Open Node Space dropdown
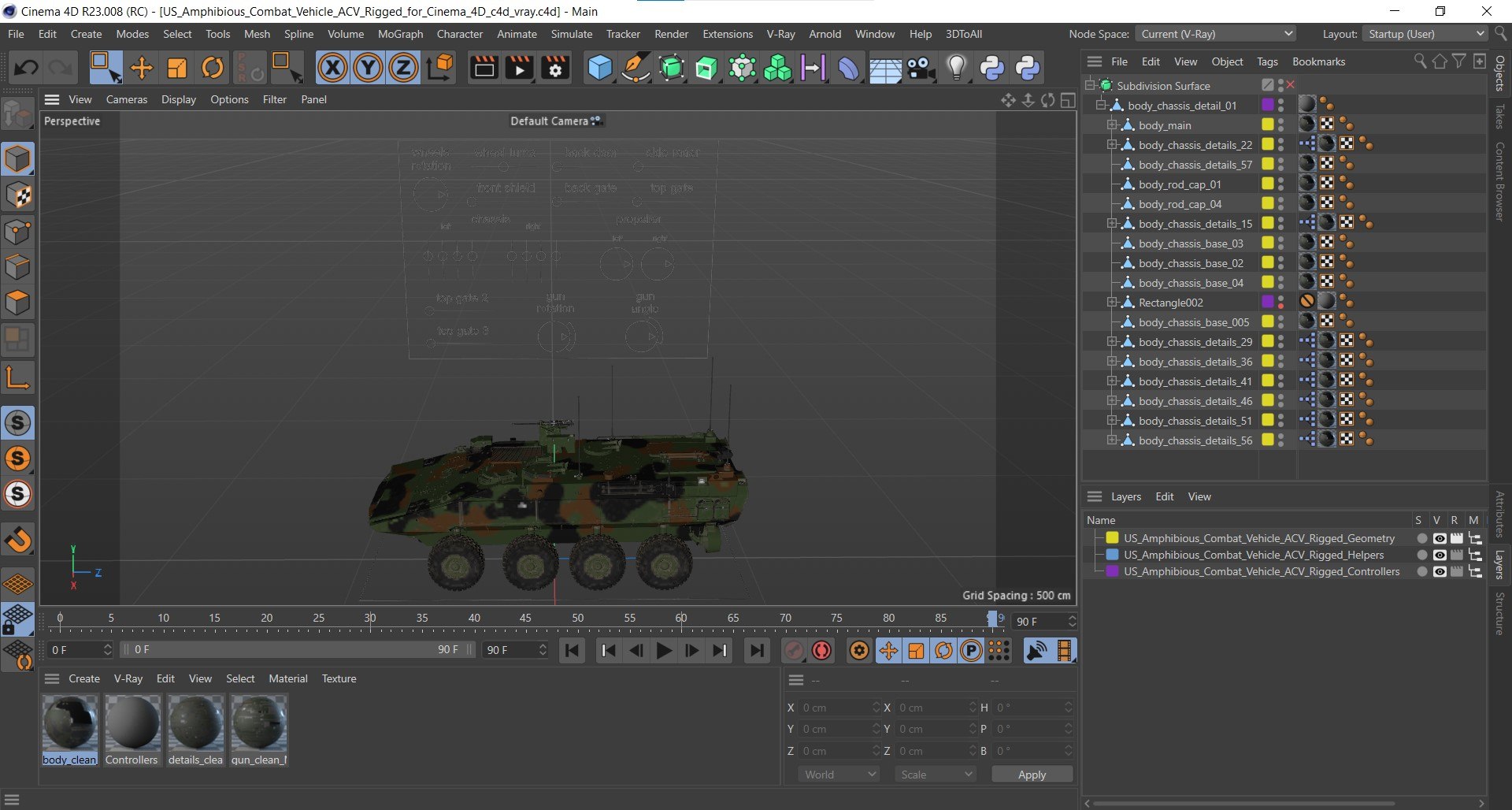The width and height of the screenshot is (1512, 810). point(1216,34)
